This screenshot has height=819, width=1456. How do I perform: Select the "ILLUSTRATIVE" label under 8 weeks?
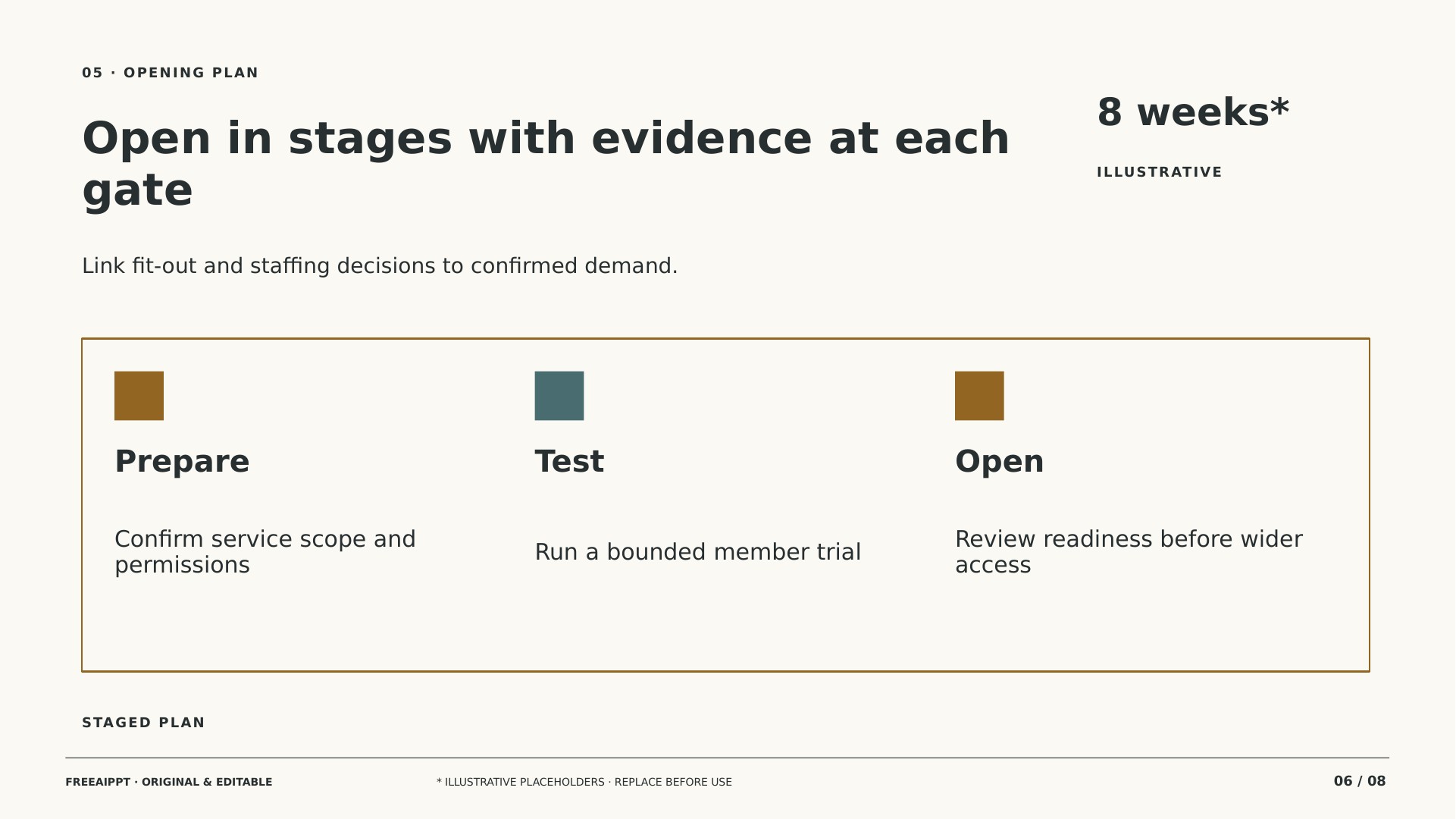(x=1160, y=172)
